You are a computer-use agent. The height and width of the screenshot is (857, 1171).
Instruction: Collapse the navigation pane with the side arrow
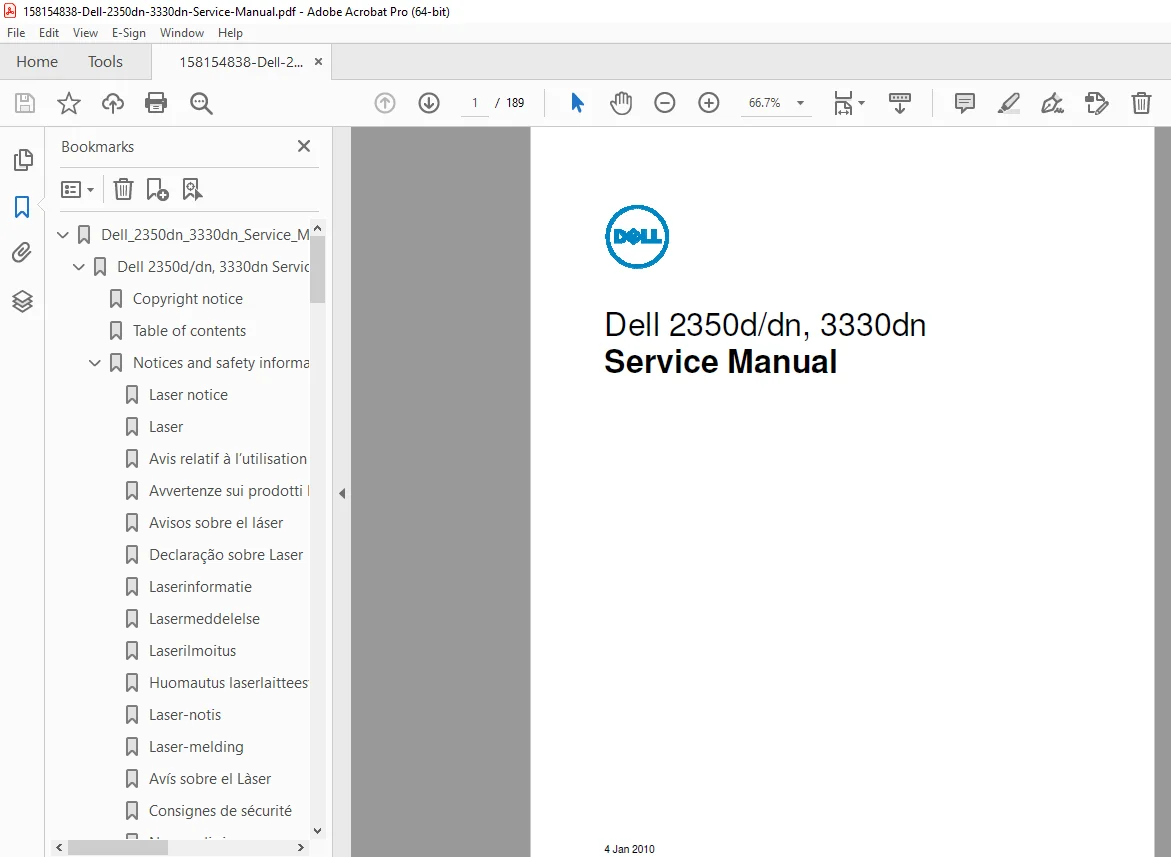point(342,493)
